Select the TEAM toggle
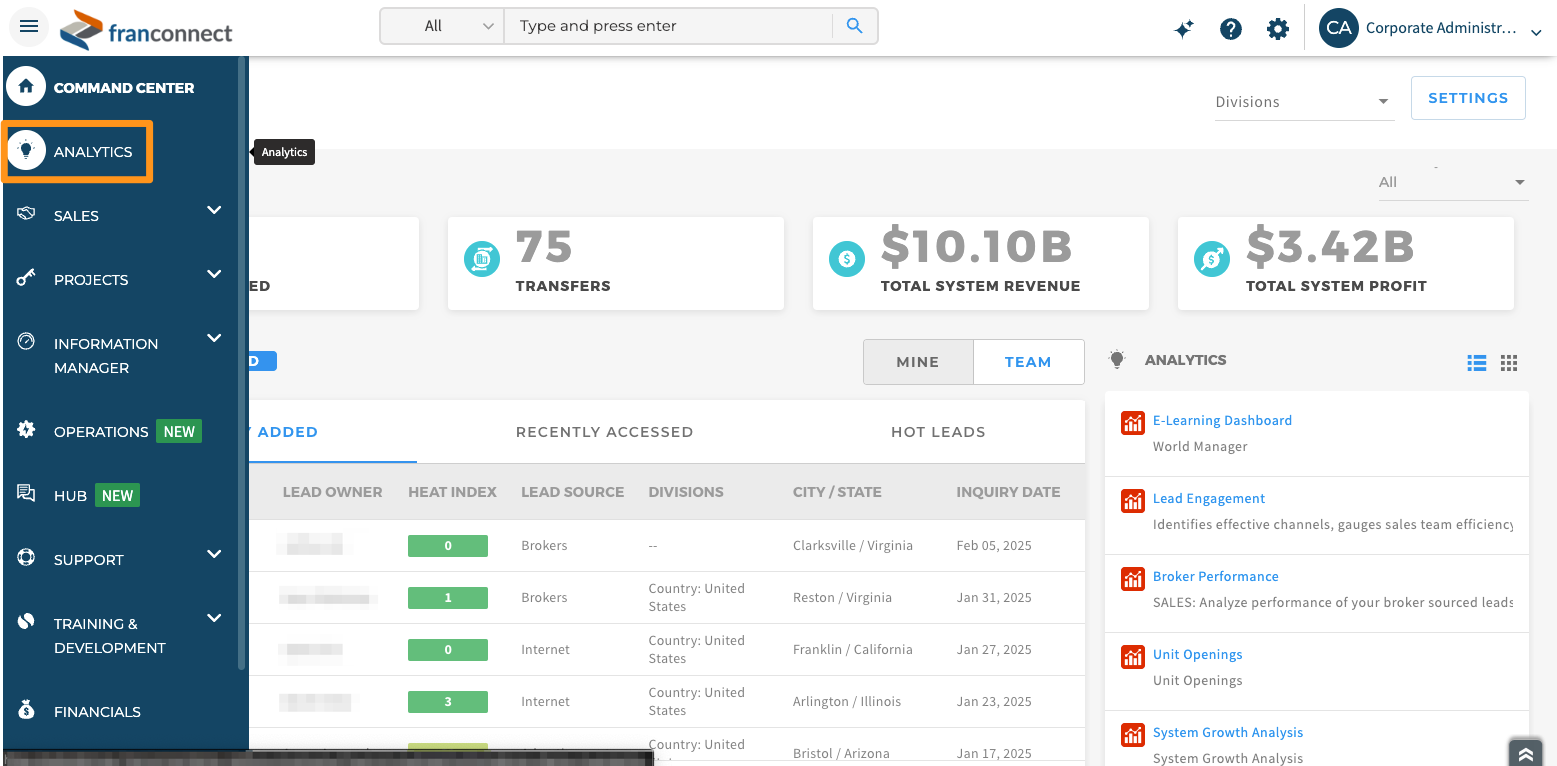This screenshot has height=766, width=1557. [1028, 362]
